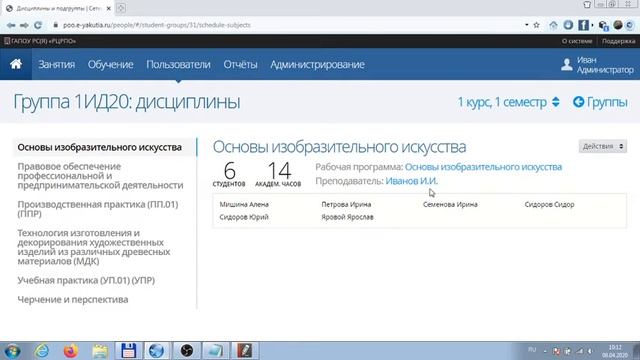640x360 pixels.
Task: Close the Дисциплины и подгруппы tab
Action: click(x=109, y=8)
